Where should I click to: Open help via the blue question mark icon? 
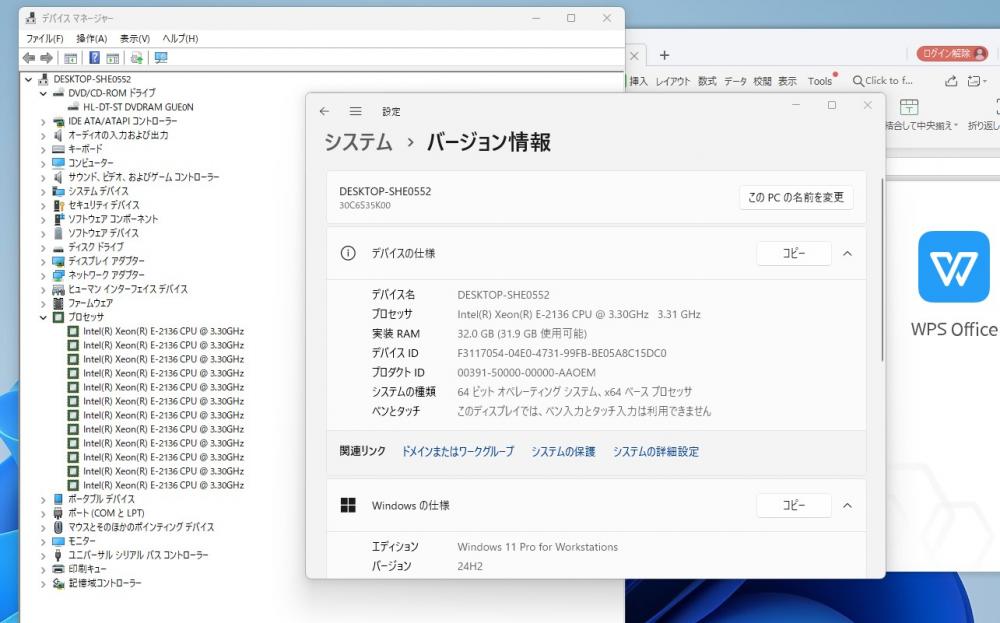tap(94, 58)
